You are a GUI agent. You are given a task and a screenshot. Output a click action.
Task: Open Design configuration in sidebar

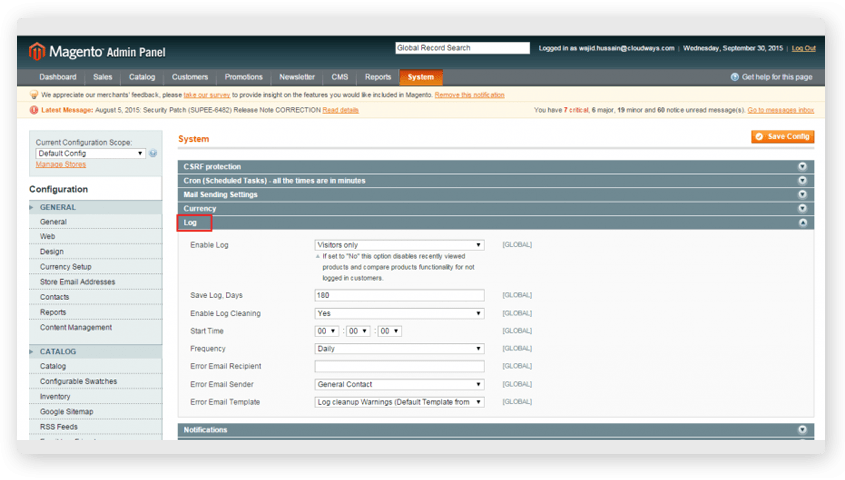(52, 252)
